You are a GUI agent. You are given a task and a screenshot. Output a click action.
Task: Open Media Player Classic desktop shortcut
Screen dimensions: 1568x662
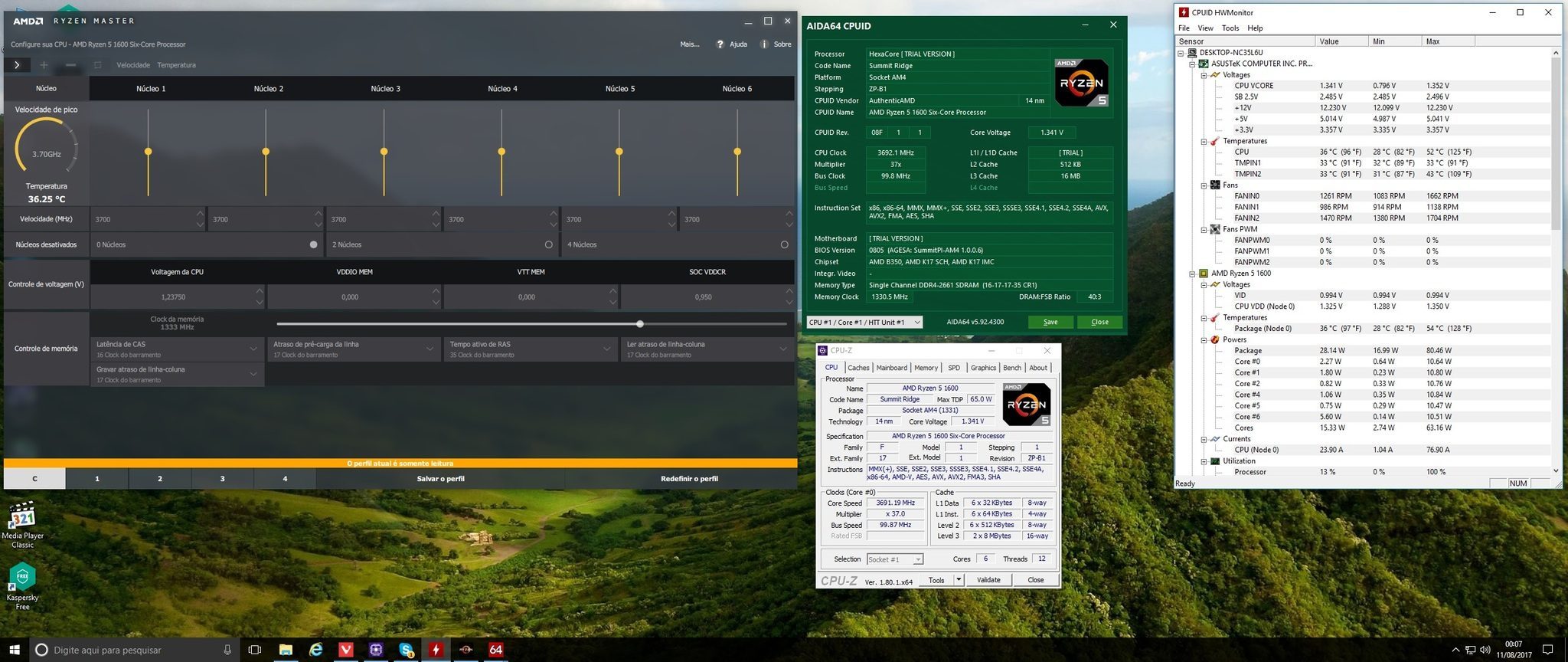tap(22, 525)
